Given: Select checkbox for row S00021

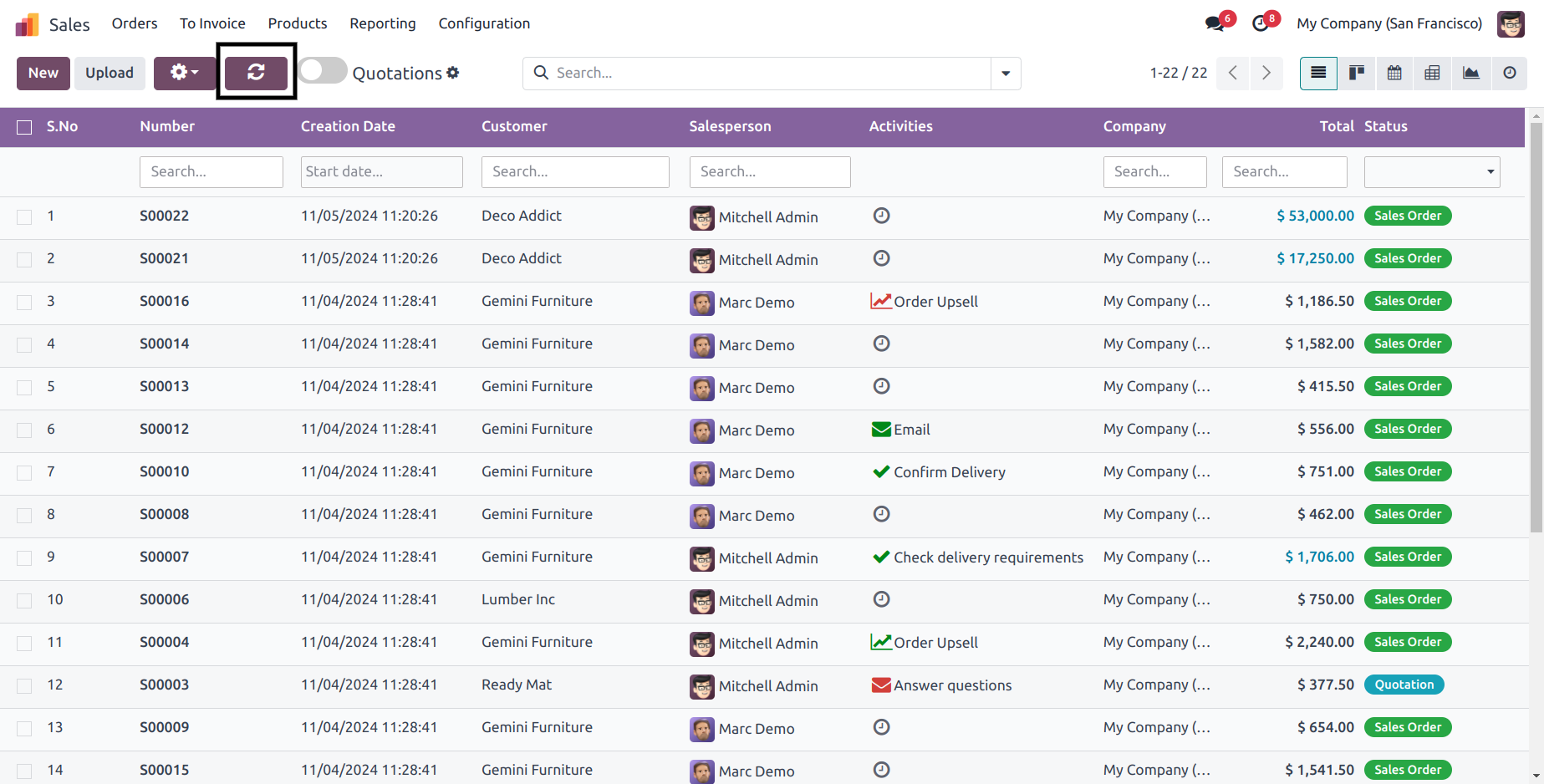Looking at the screenshot, I should (x=24, y=259).
